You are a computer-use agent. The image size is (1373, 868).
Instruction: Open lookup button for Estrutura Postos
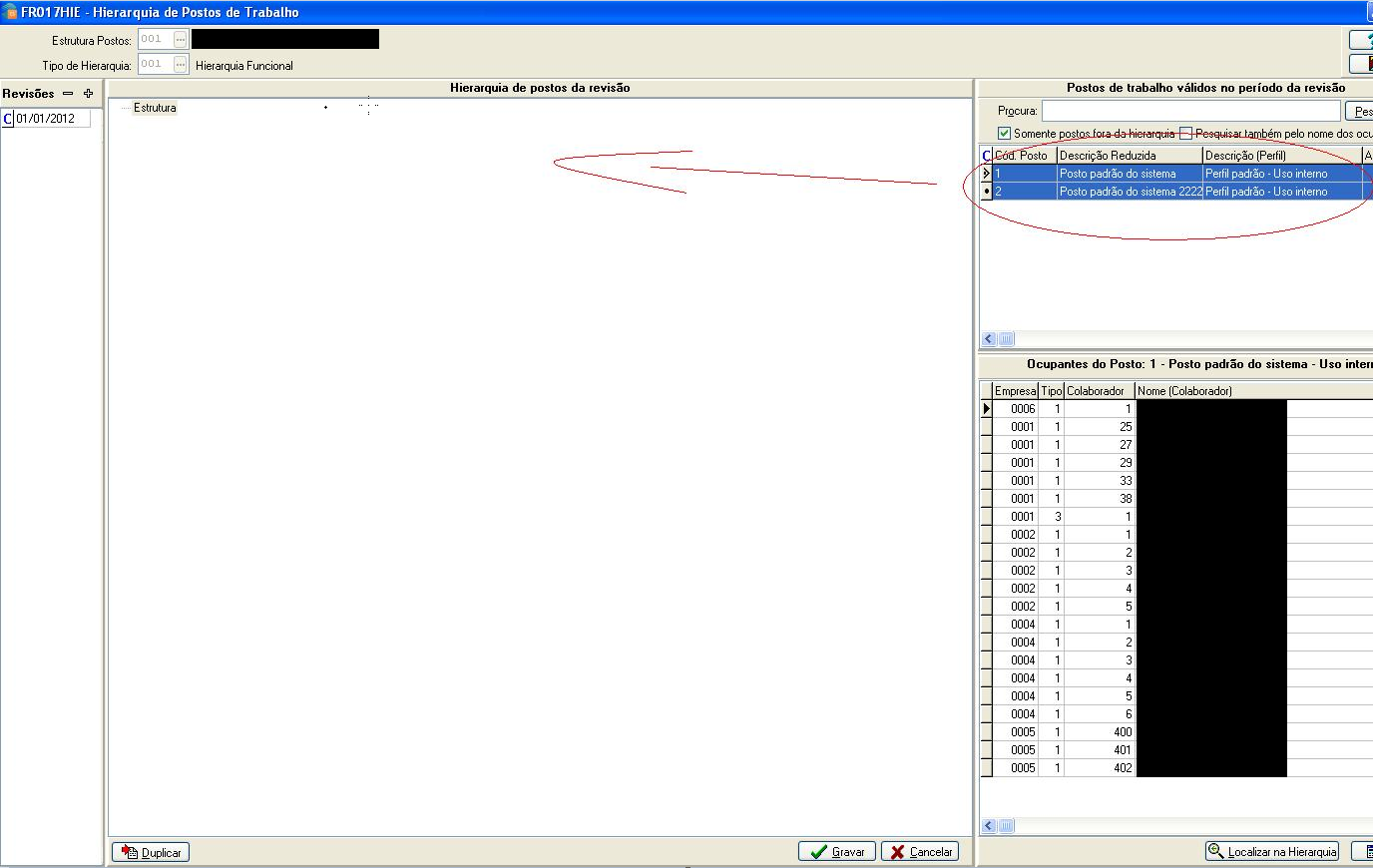pyautogui.click(x=180, y=39)
